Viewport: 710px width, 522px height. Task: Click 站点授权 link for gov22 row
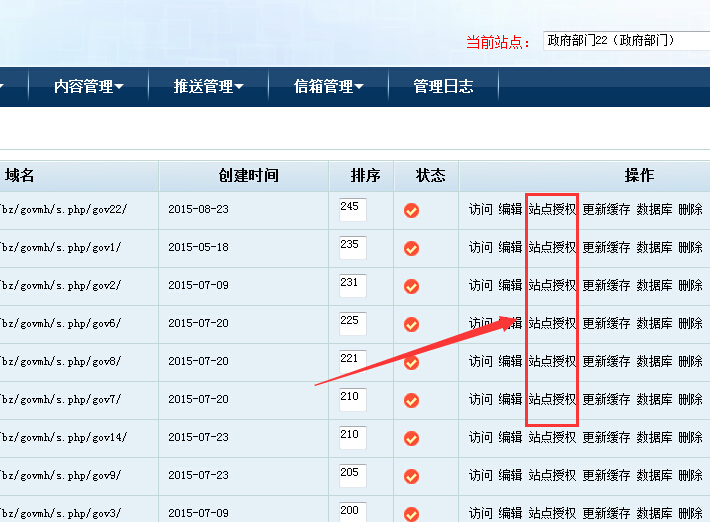tap(552, 209)
